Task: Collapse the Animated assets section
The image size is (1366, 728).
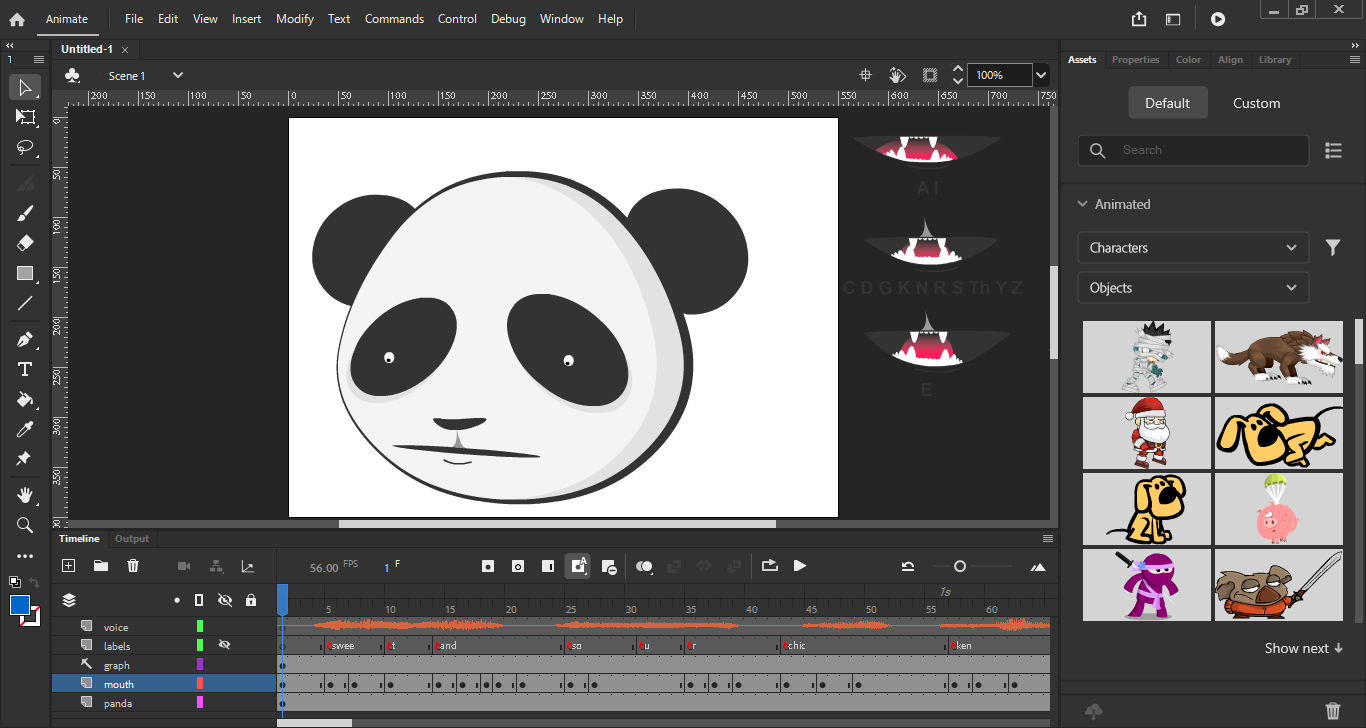Action: pos(1082,204)
